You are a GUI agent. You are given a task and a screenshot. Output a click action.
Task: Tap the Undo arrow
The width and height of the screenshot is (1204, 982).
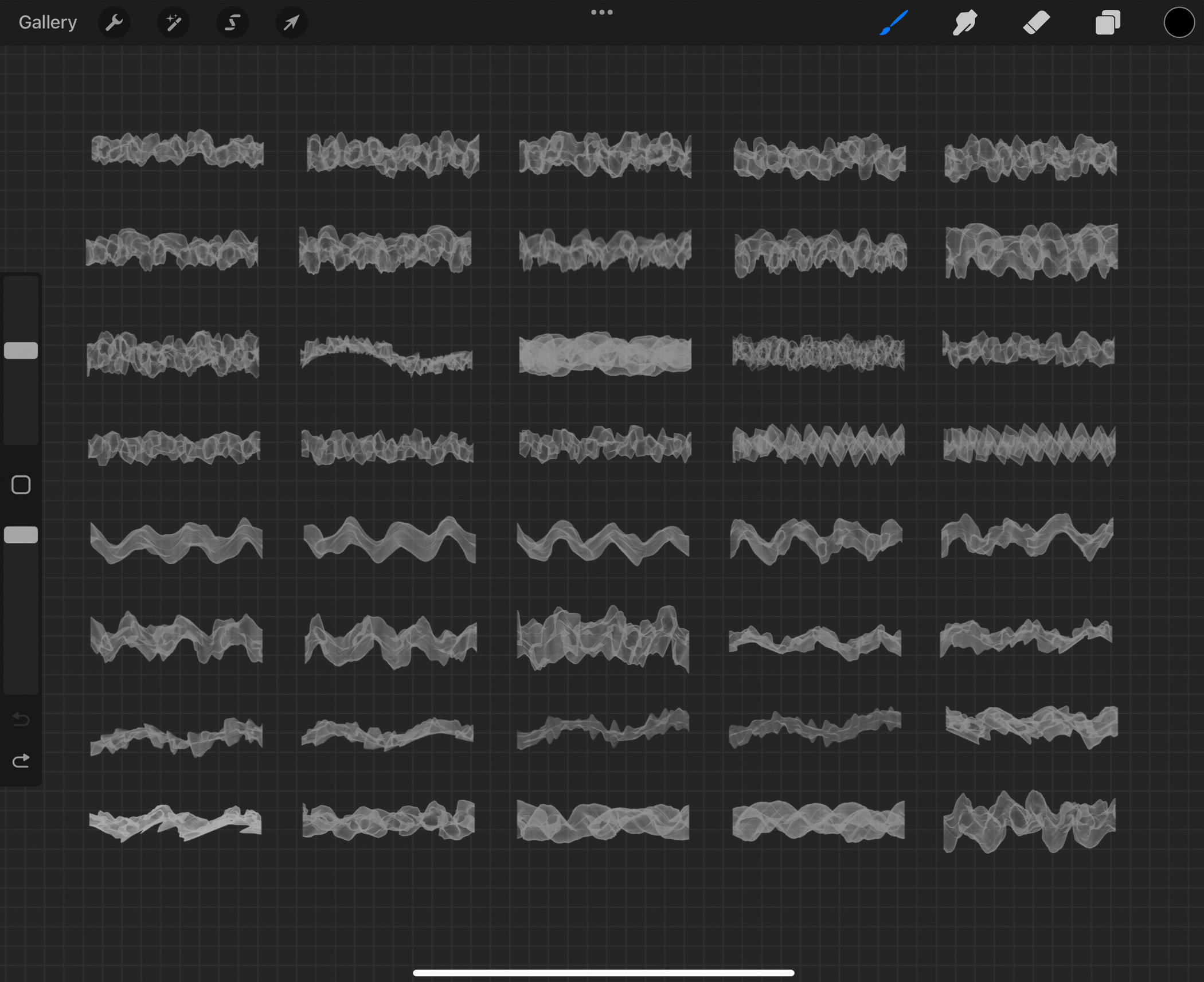pyautogui.click(x=21, y=720)
